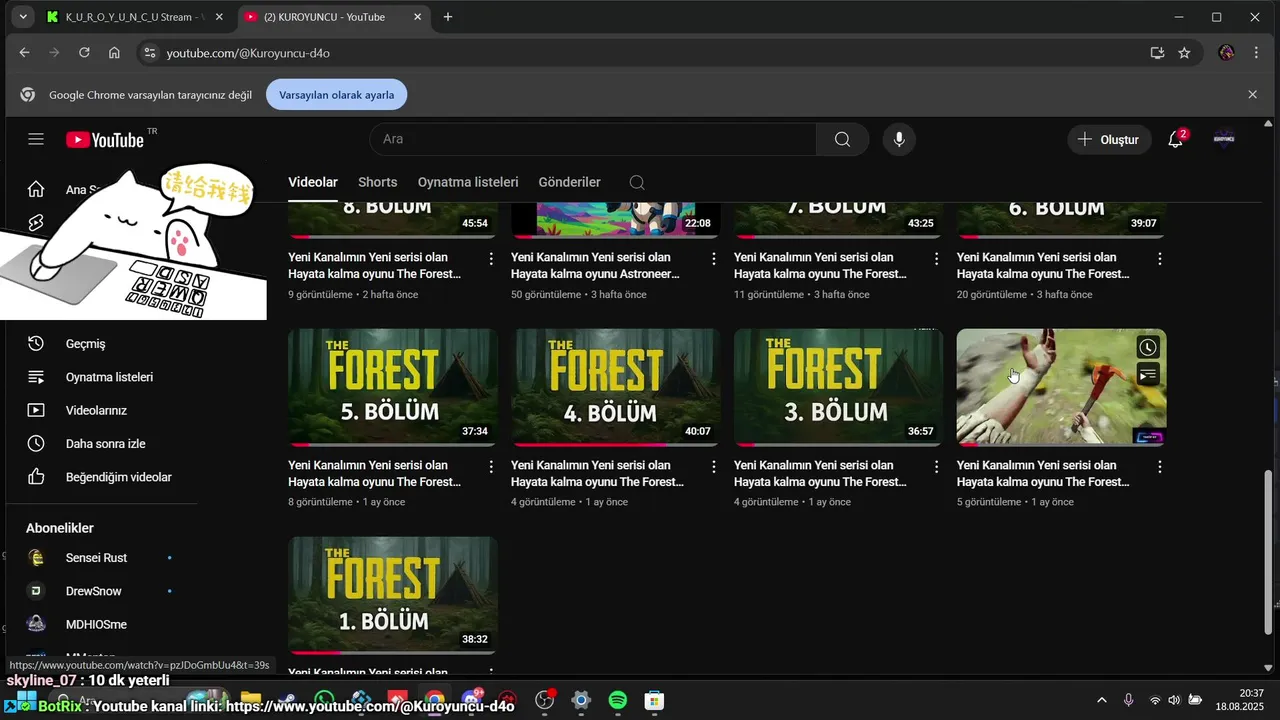
Task: Click the YouTube logo
Action: coord(105,139)
